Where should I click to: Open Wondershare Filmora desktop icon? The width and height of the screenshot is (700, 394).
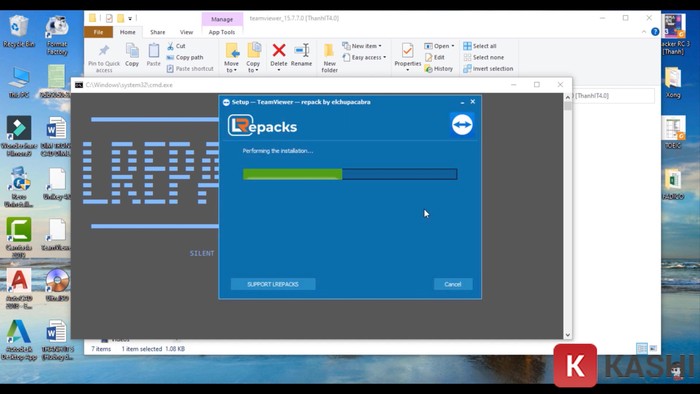pyautogui.click(x=19, y=136)
